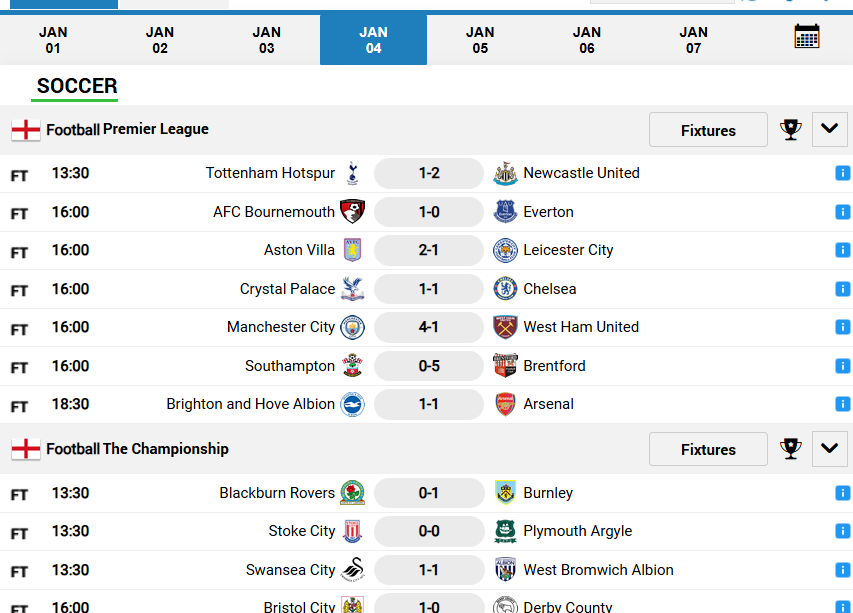
Task: Click info icon for Brighton vs Arsenal
Action: pos(842,404)
